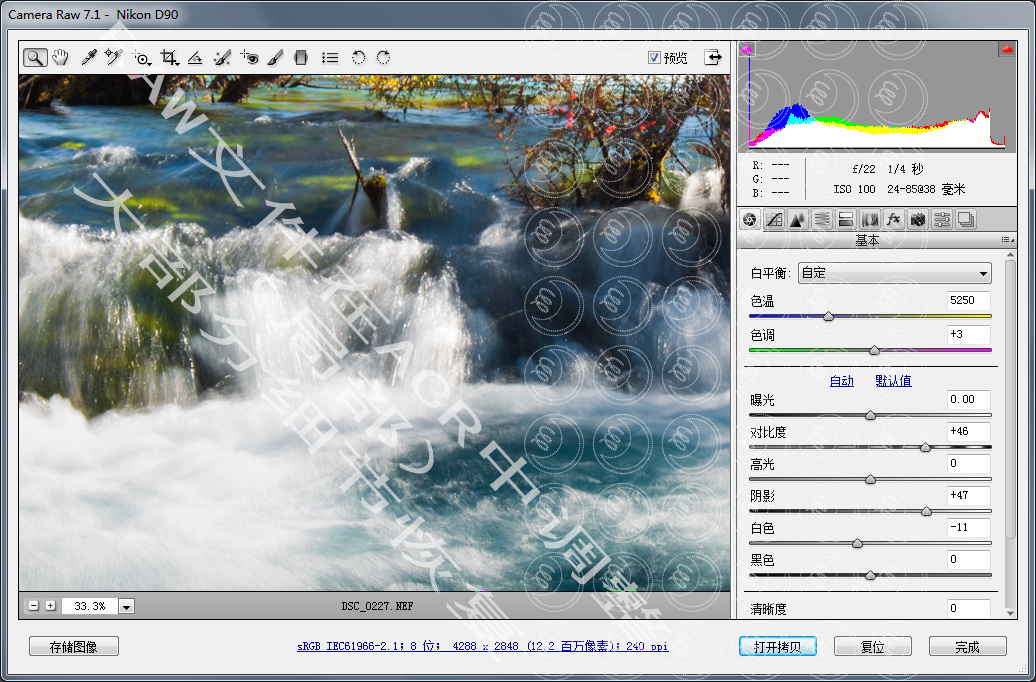Screen dimensions: 1036x682
Task: Switch to the Presets panel tab
Action: 942,219
